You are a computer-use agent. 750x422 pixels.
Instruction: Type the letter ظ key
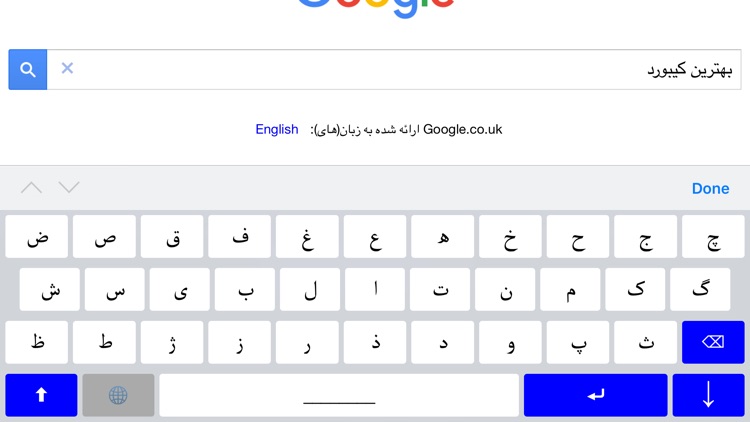click(x=37, y=342)
